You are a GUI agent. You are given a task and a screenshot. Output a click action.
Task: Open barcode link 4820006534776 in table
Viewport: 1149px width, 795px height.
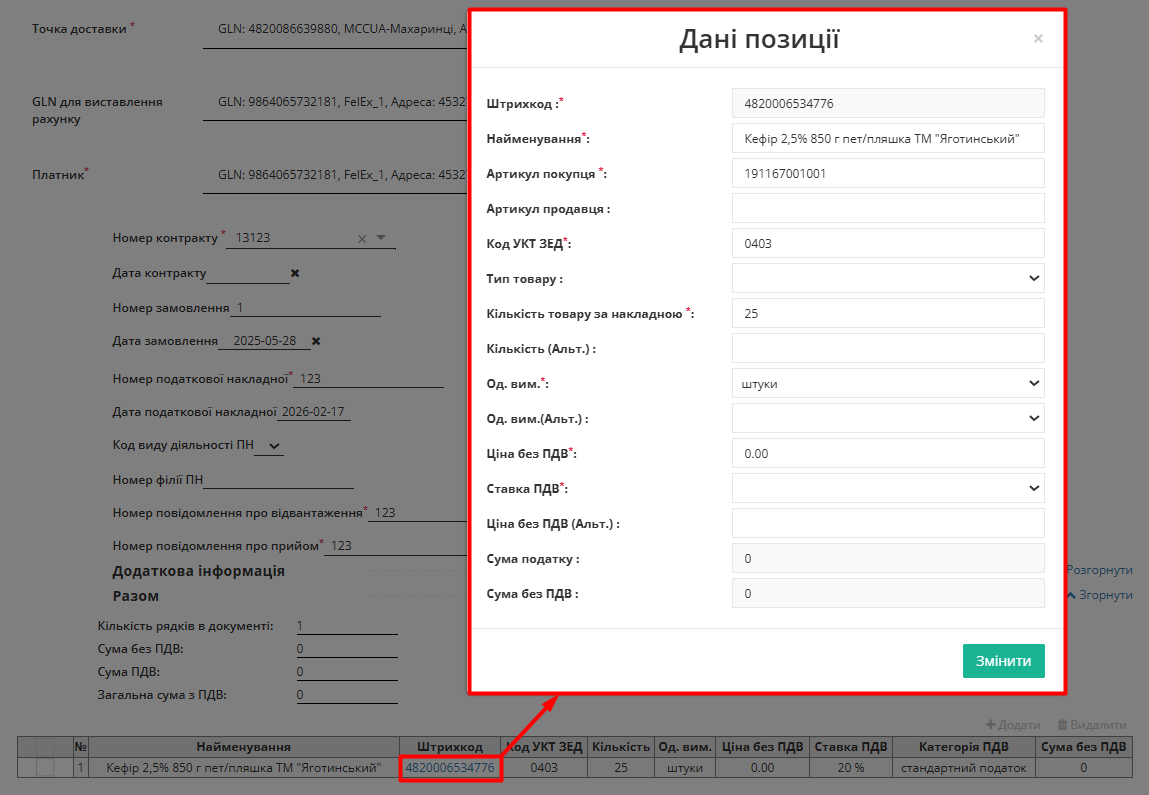[450, 768]
